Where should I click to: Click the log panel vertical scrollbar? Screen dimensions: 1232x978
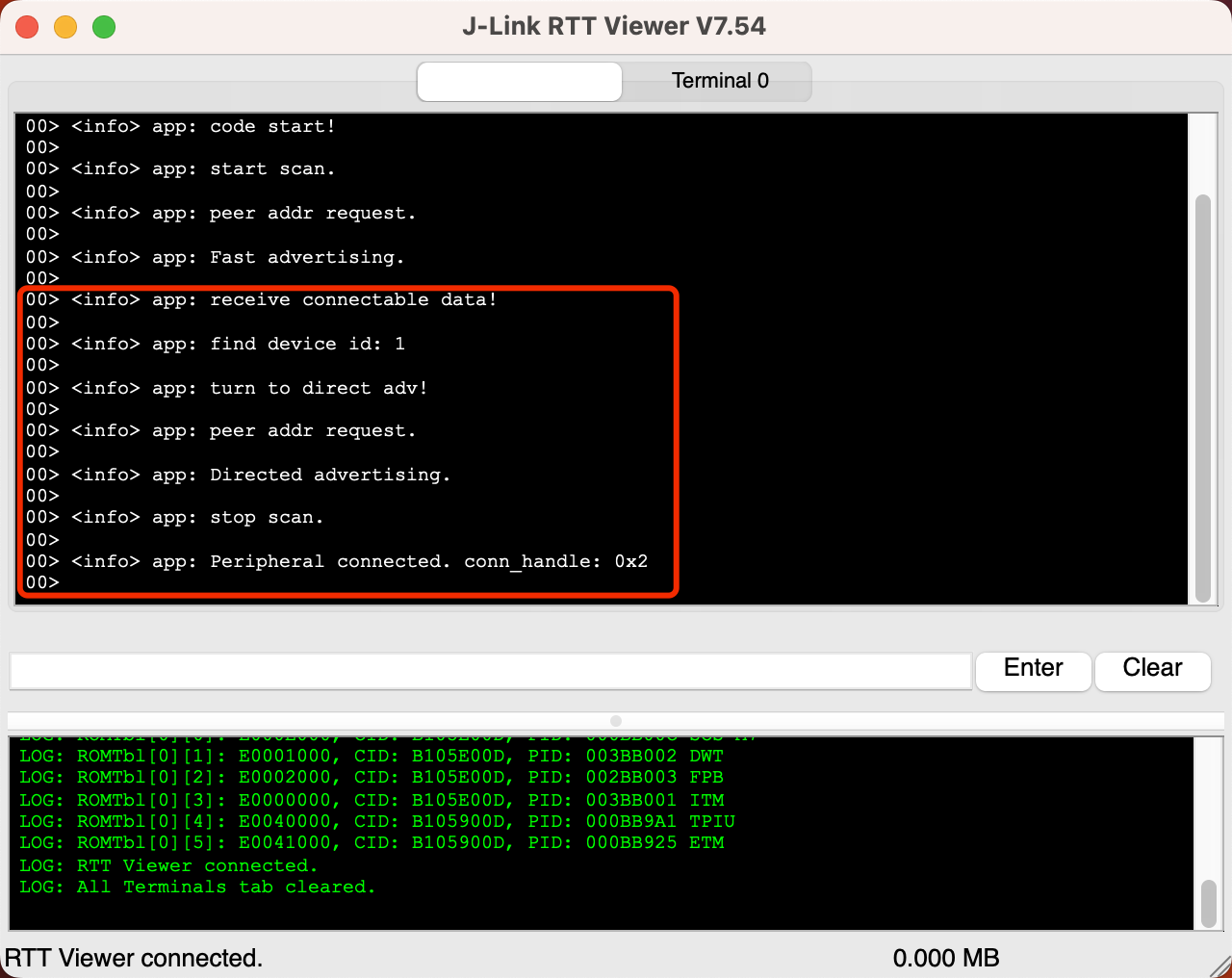point(1209,903)
